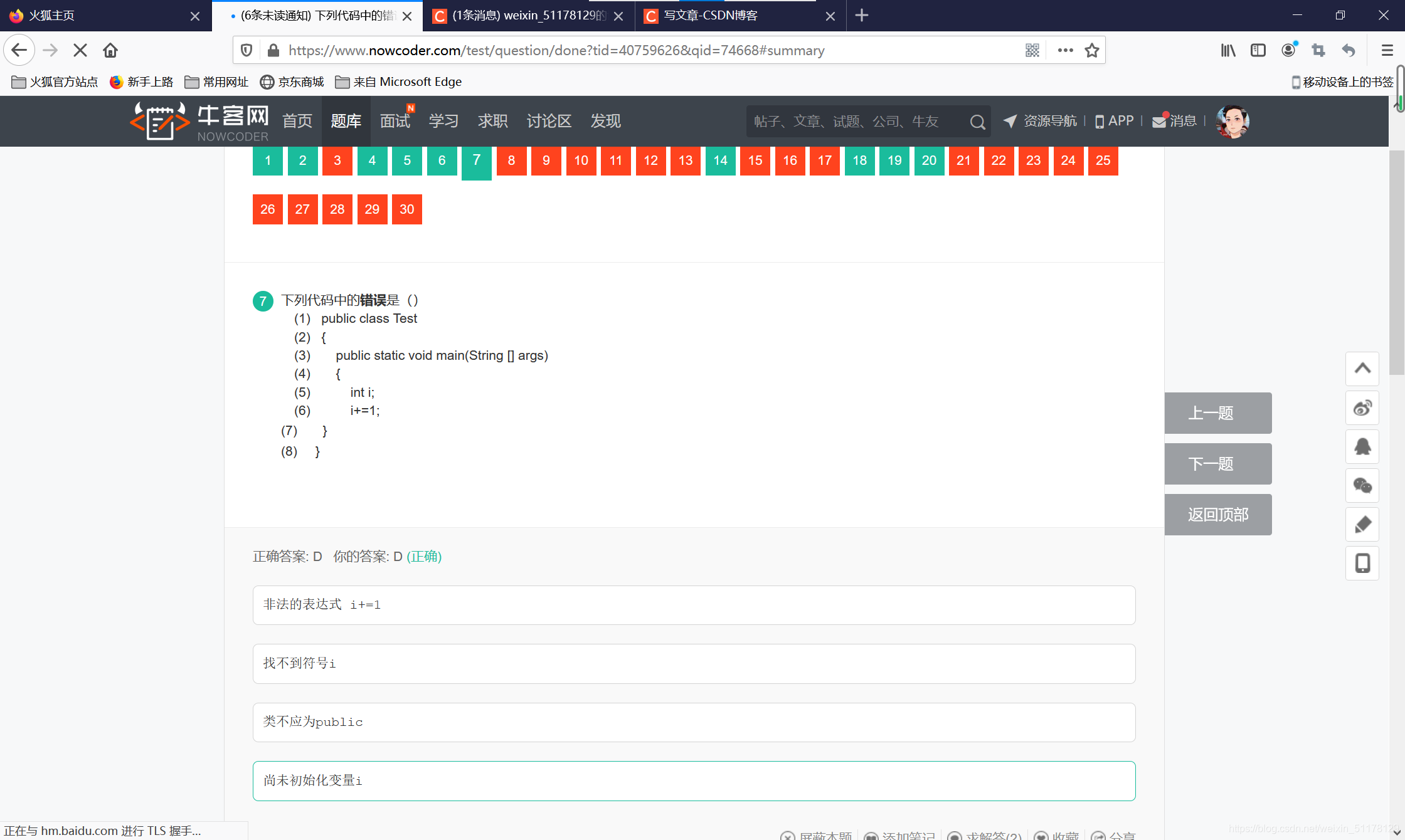This screenshot has height=840, width=1405.
Task: Click the Nowcoder logo
Action: tap(199, 122)
